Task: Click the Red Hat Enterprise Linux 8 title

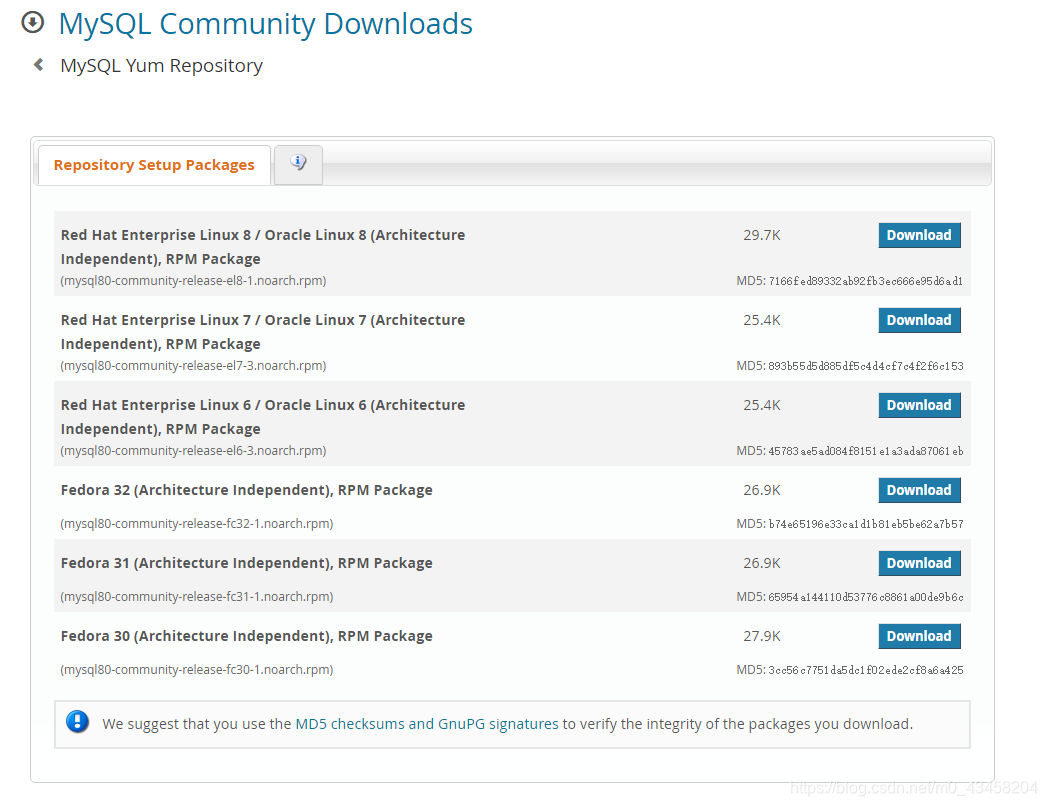Action: tap(263, 246)
